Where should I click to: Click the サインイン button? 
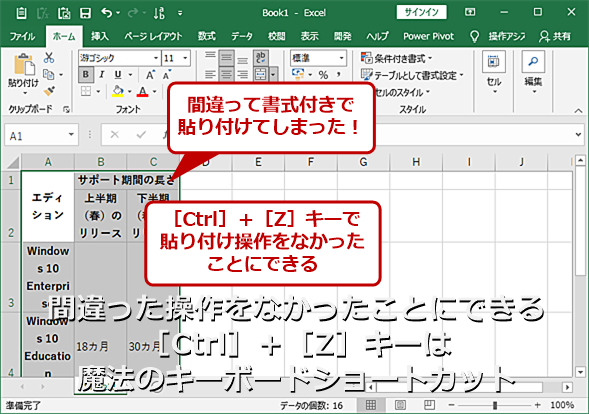coord(421,12)
